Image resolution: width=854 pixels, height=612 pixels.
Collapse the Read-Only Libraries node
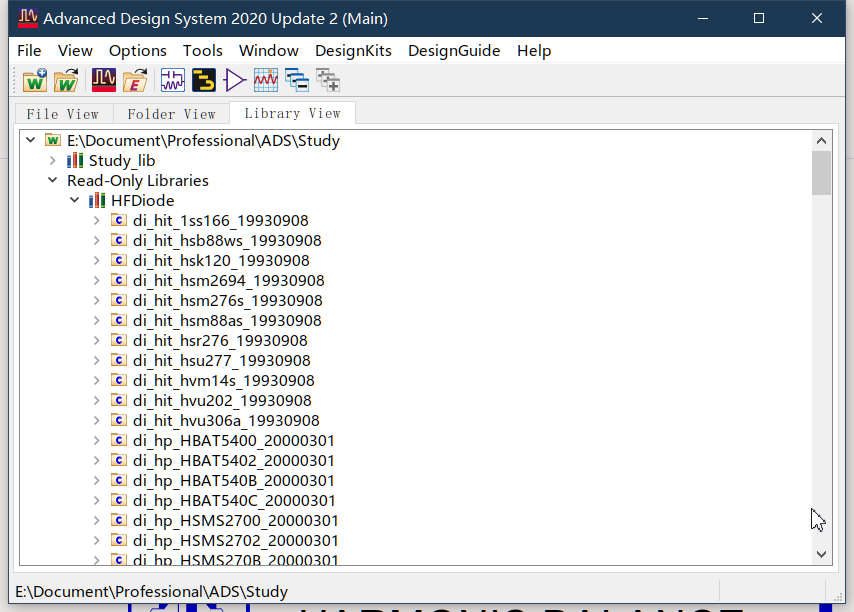pyautogui.click(x=53, y=180)
